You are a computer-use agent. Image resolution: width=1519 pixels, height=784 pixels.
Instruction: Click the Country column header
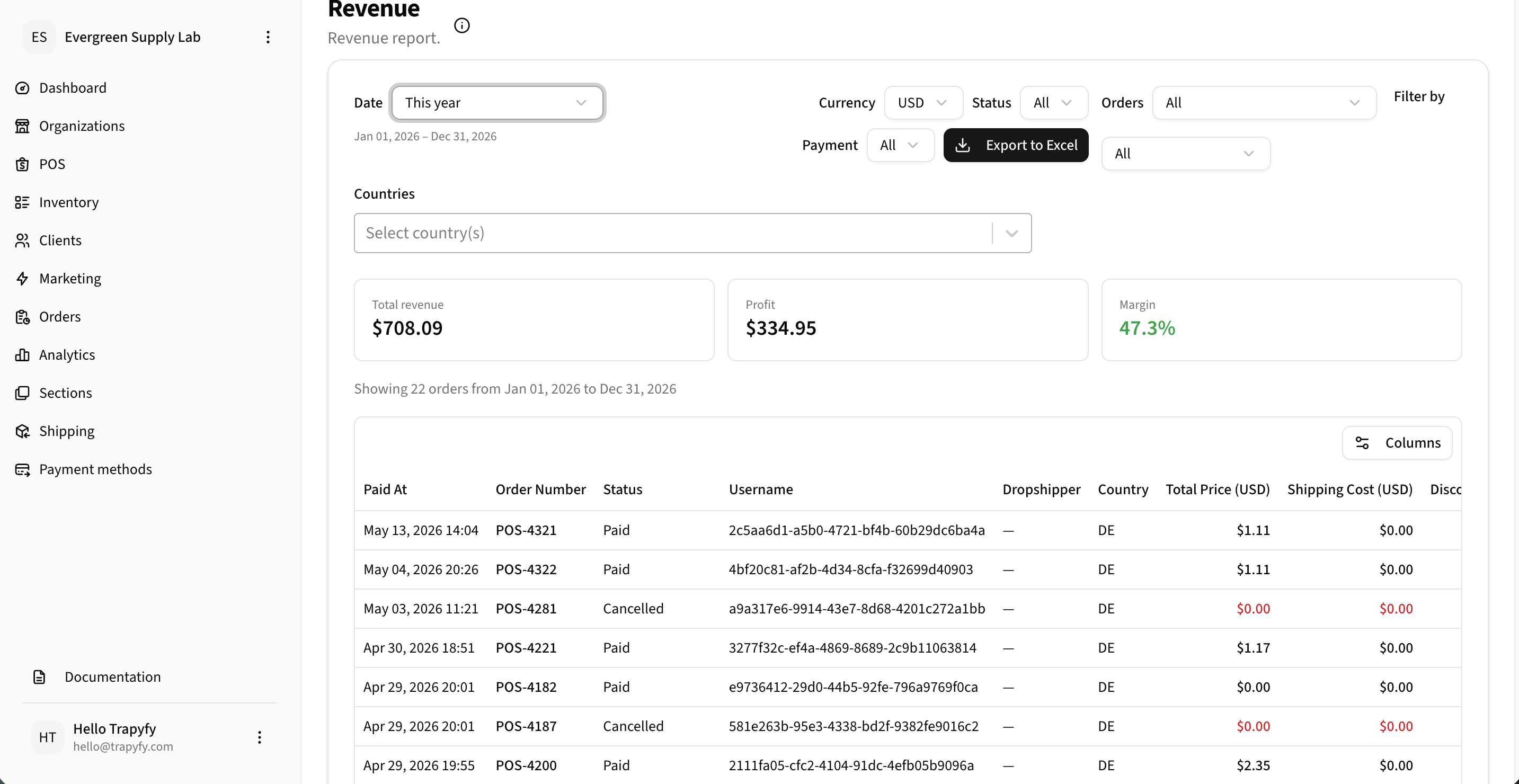(1123, 490)
